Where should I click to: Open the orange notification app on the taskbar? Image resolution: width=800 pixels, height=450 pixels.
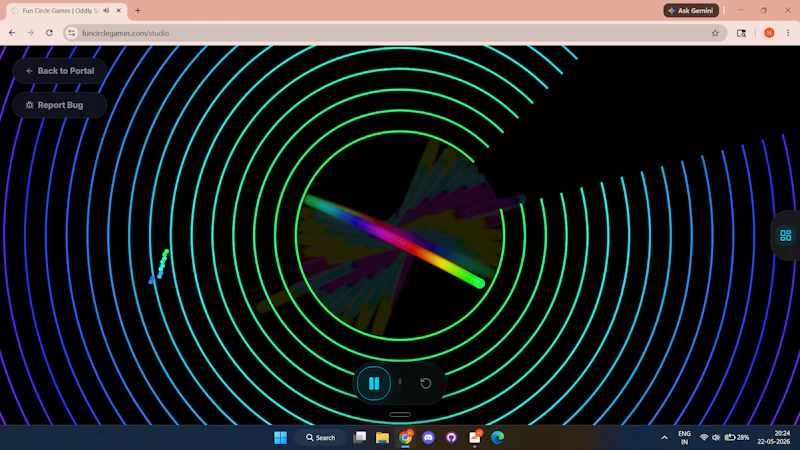point(474,438)
